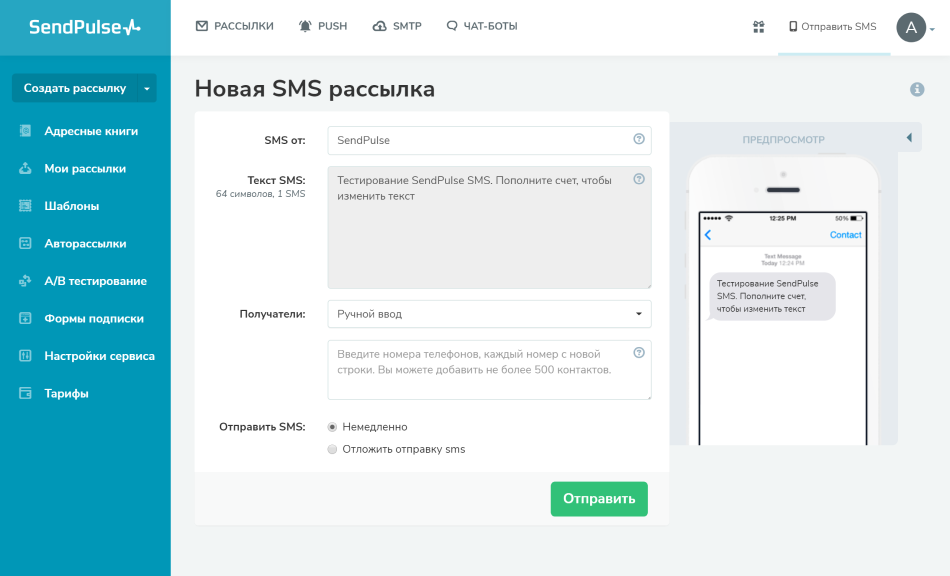Click the Contact link in the phone preview
950x576 pixels.
[x=845, y=235]
